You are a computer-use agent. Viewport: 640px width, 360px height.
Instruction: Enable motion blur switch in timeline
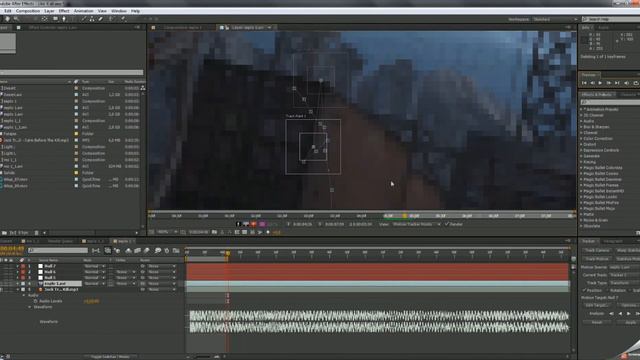point(147,251)
